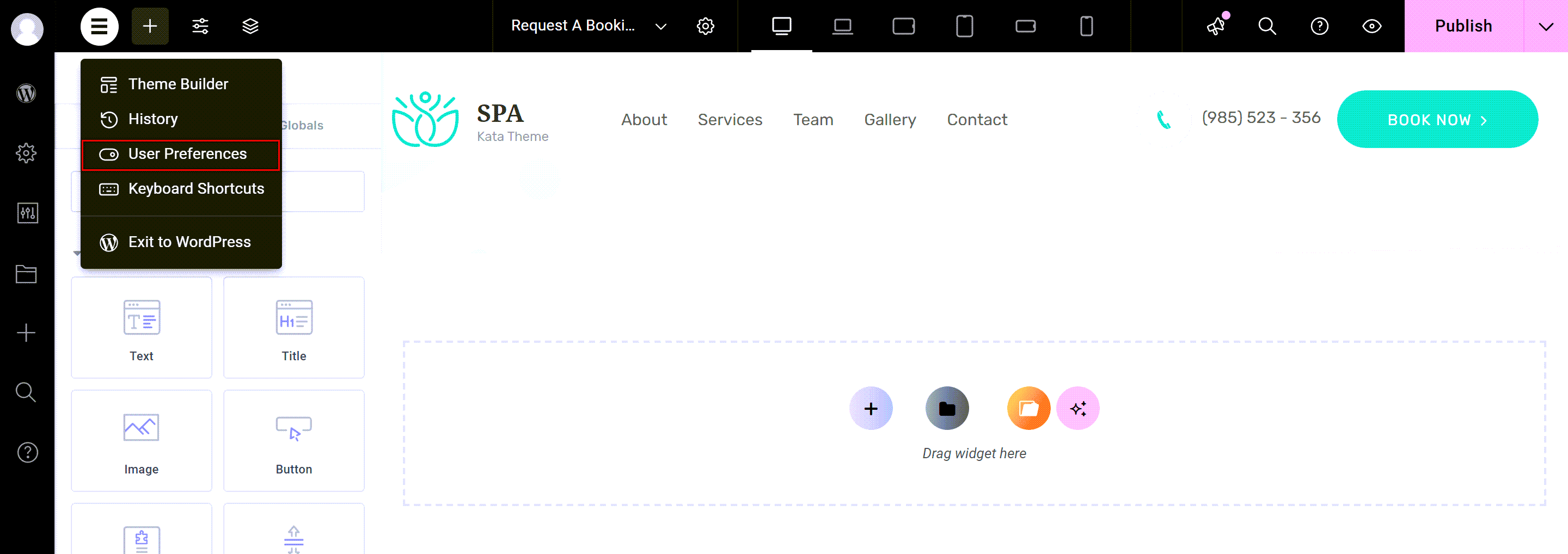Open the What's New megaphone icon
This screenshot has width=1568, height=554.
(x=1216, y=26)
